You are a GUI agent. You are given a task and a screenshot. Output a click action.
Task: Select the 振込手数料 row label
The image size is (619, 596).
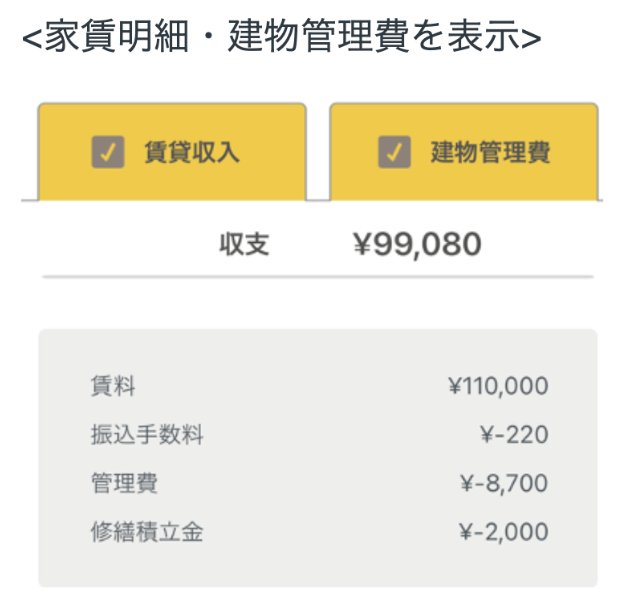click(x=146, y=435)
